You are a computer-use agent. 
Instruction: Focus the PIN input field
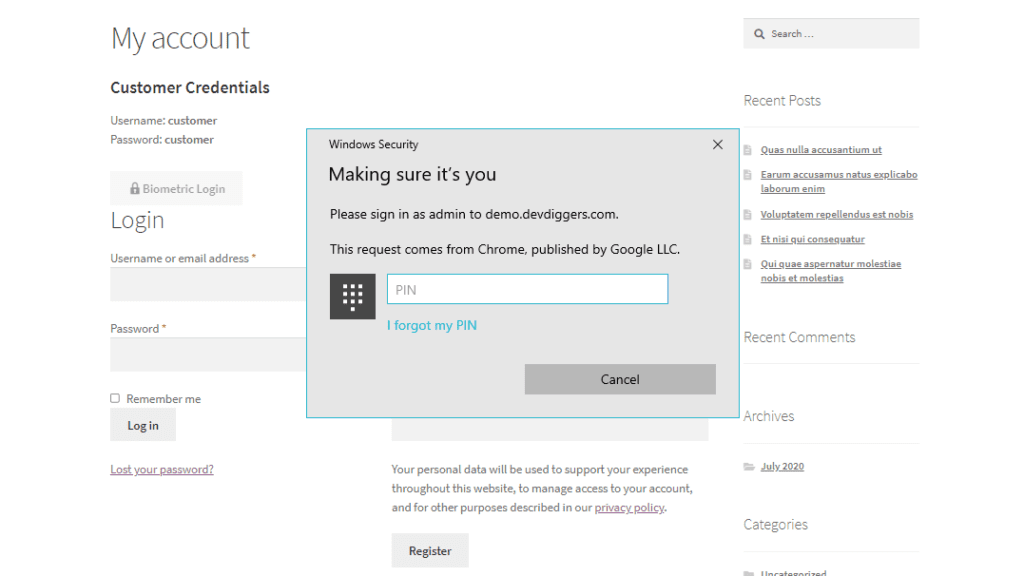pos(528,289)
